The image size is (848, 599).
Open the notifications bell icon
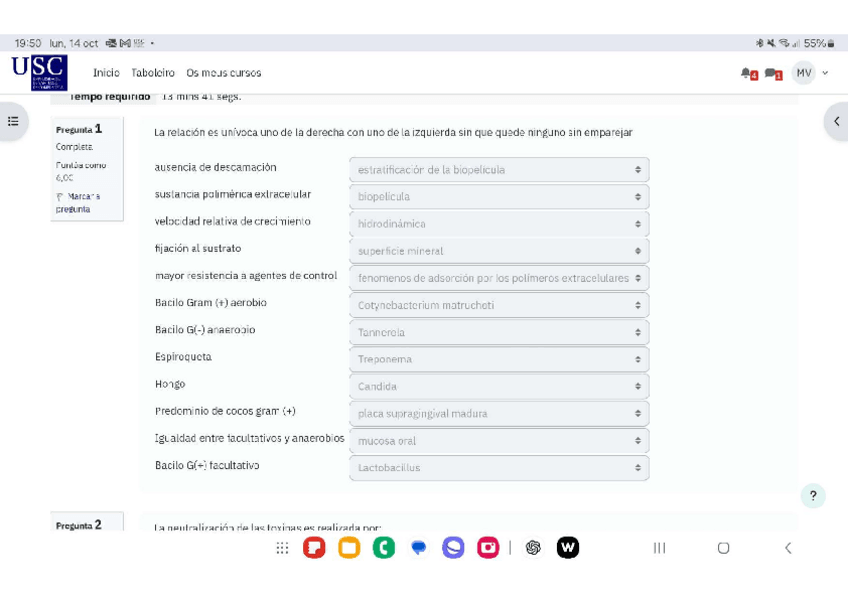coord(747,73)
